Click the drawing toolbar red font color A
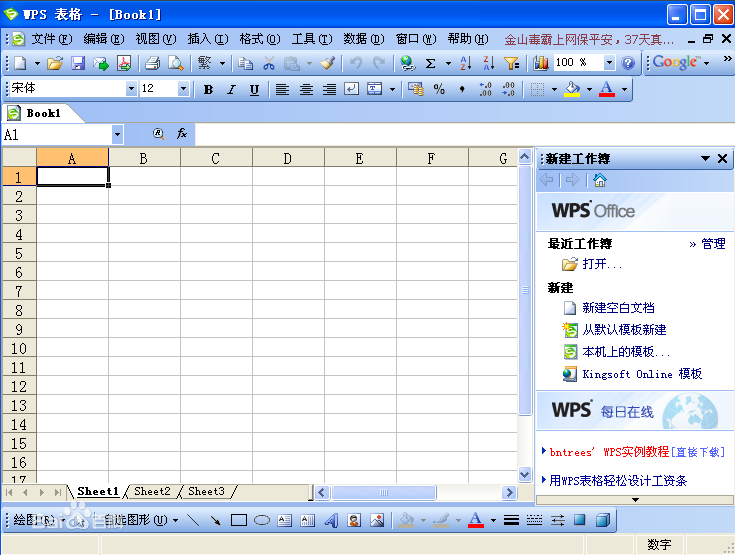The image size is (735, 555). [x=476, y=520]
